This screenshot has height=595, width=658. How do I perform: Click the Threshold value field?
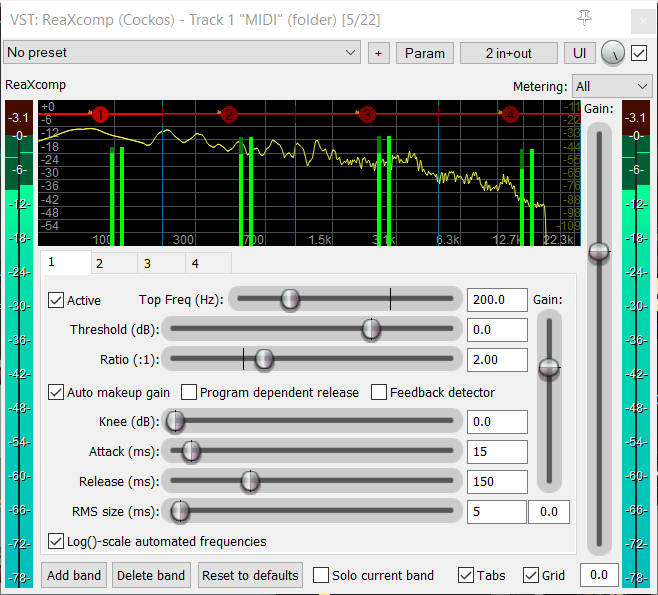(497, 330)
